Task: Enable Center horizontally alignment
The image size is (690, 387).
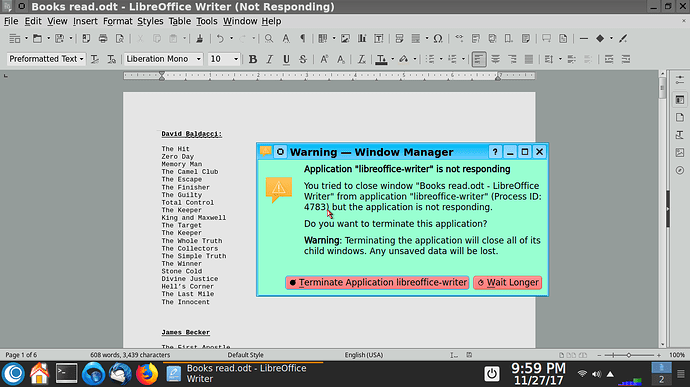Action: (x=495, y=59)
